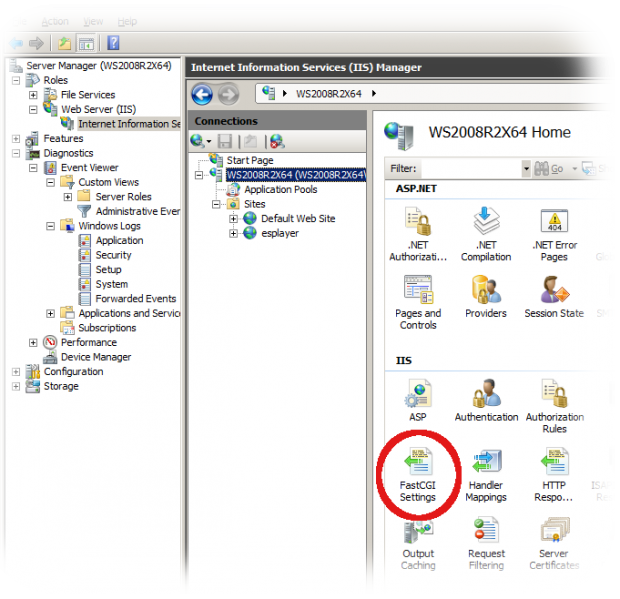Expand the Storage node
The height and width of the screenshot is (599, 620).
[16, 386]
